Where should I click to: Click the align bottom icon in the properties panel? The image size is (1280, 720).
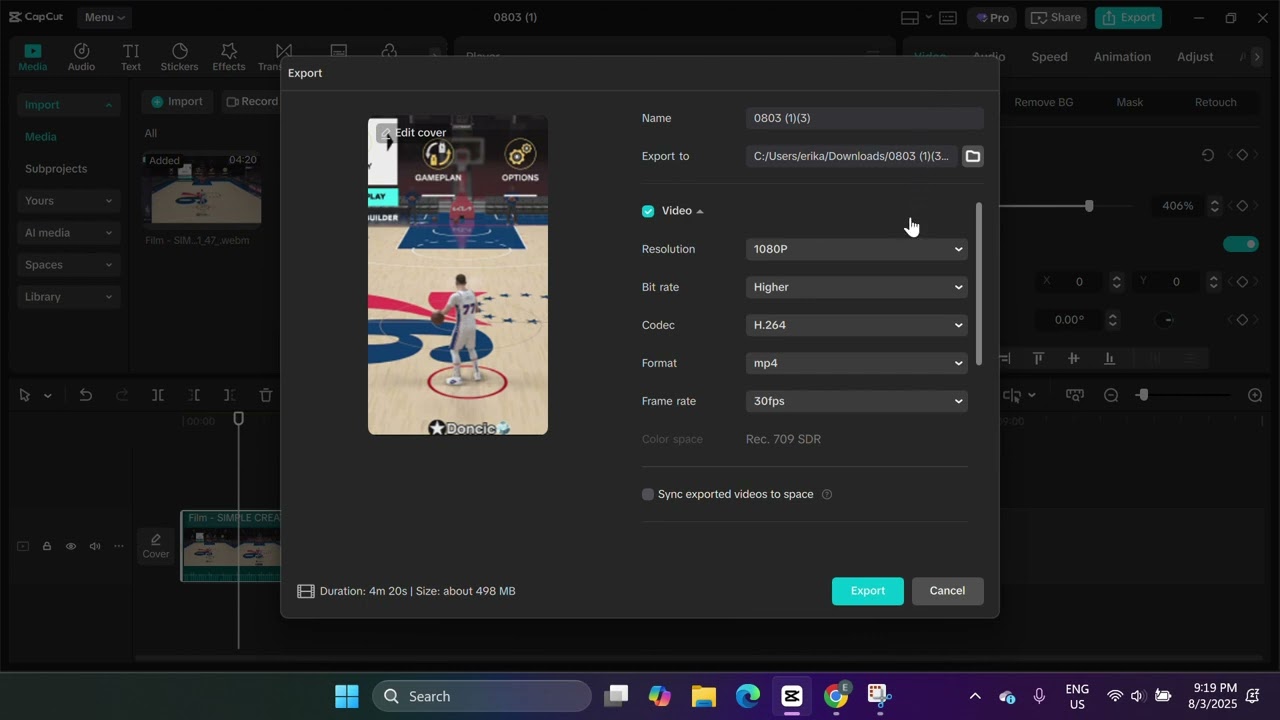point(1109,358)
